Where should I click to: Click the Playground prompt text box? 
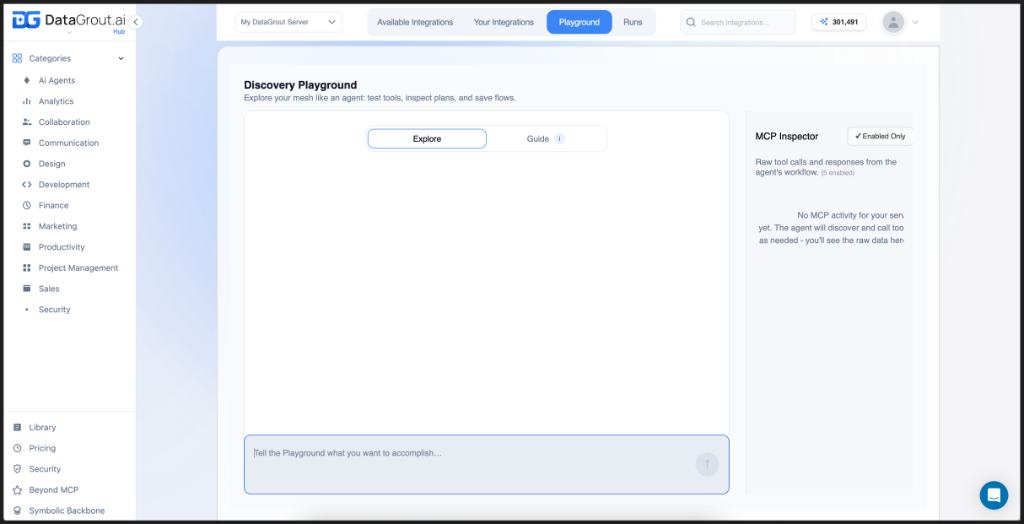click(487, 465)
